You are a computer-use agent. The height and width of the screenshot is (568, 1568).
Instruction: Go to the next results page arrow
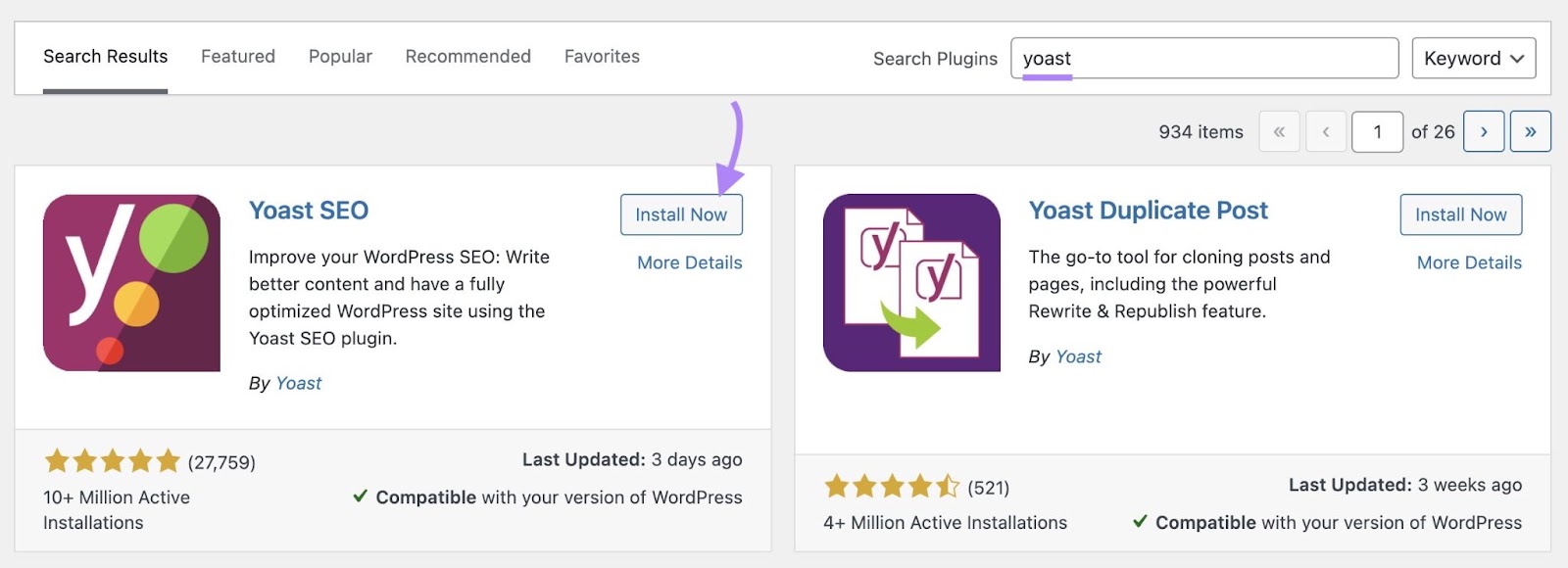[1484, 131]
